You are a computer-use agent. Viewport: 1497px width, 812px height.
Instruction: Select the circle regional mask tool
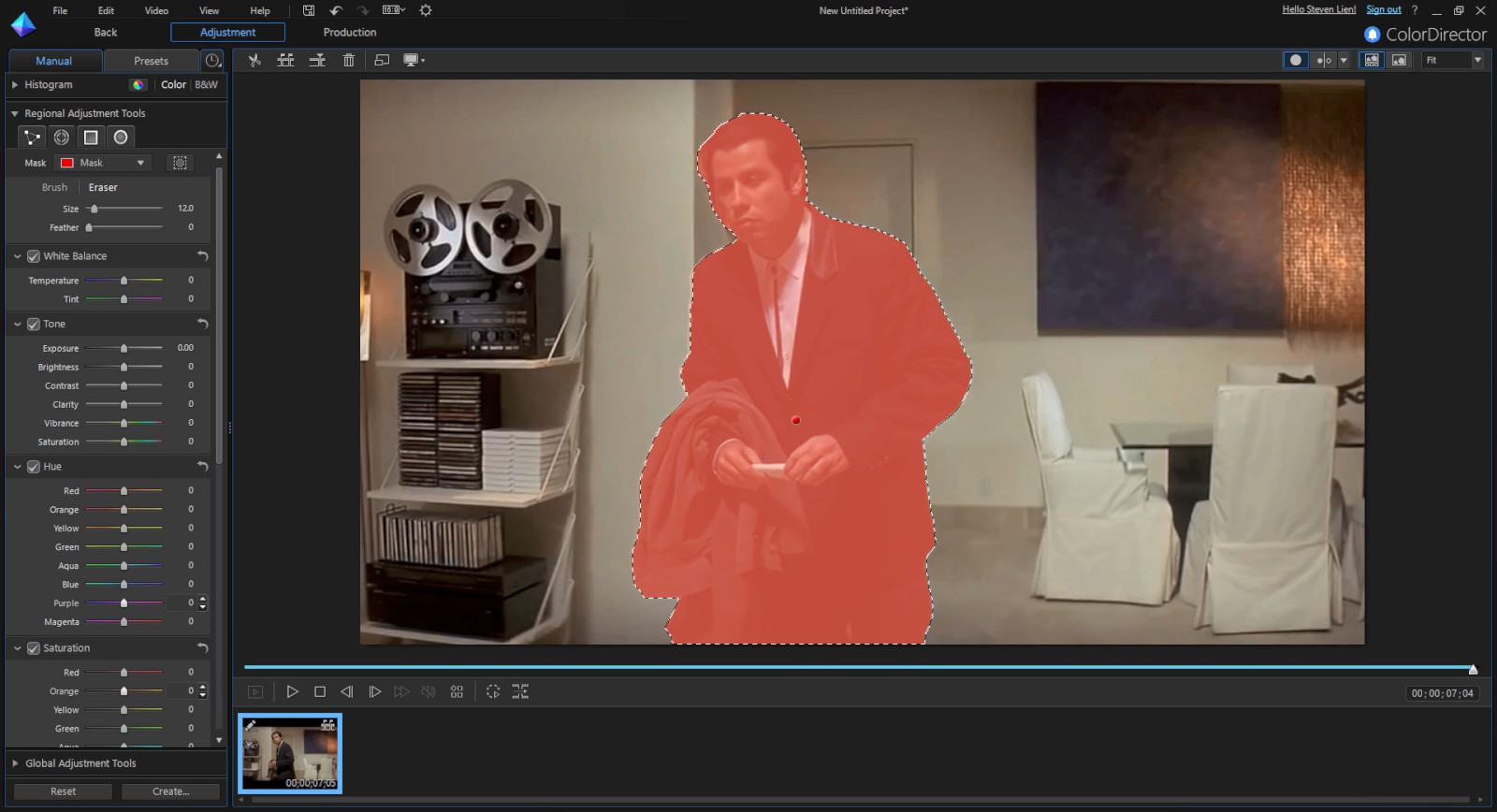coord(121,138)
